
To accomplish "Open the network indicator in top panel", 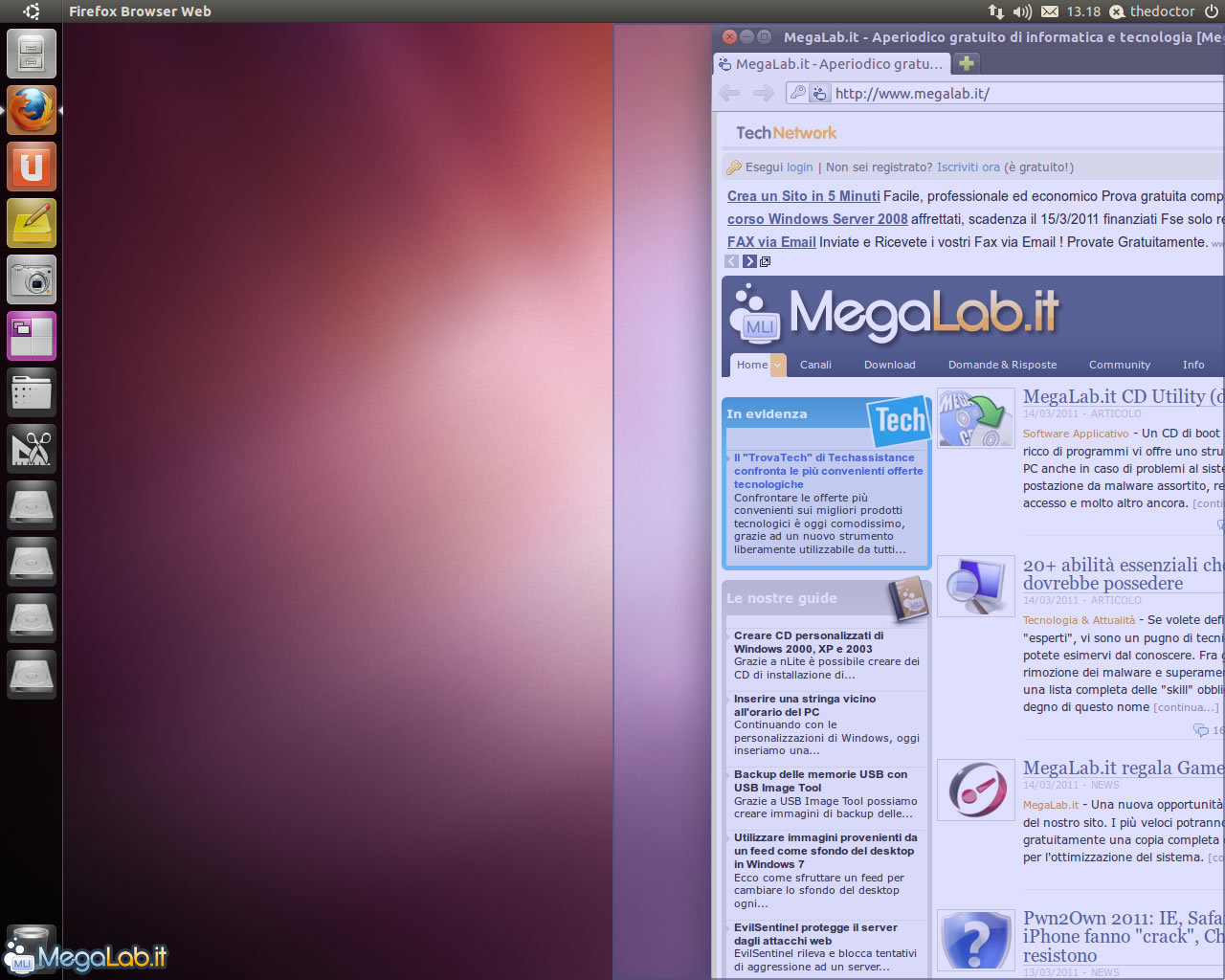I will pyautogui.click(x=996, y=11).
